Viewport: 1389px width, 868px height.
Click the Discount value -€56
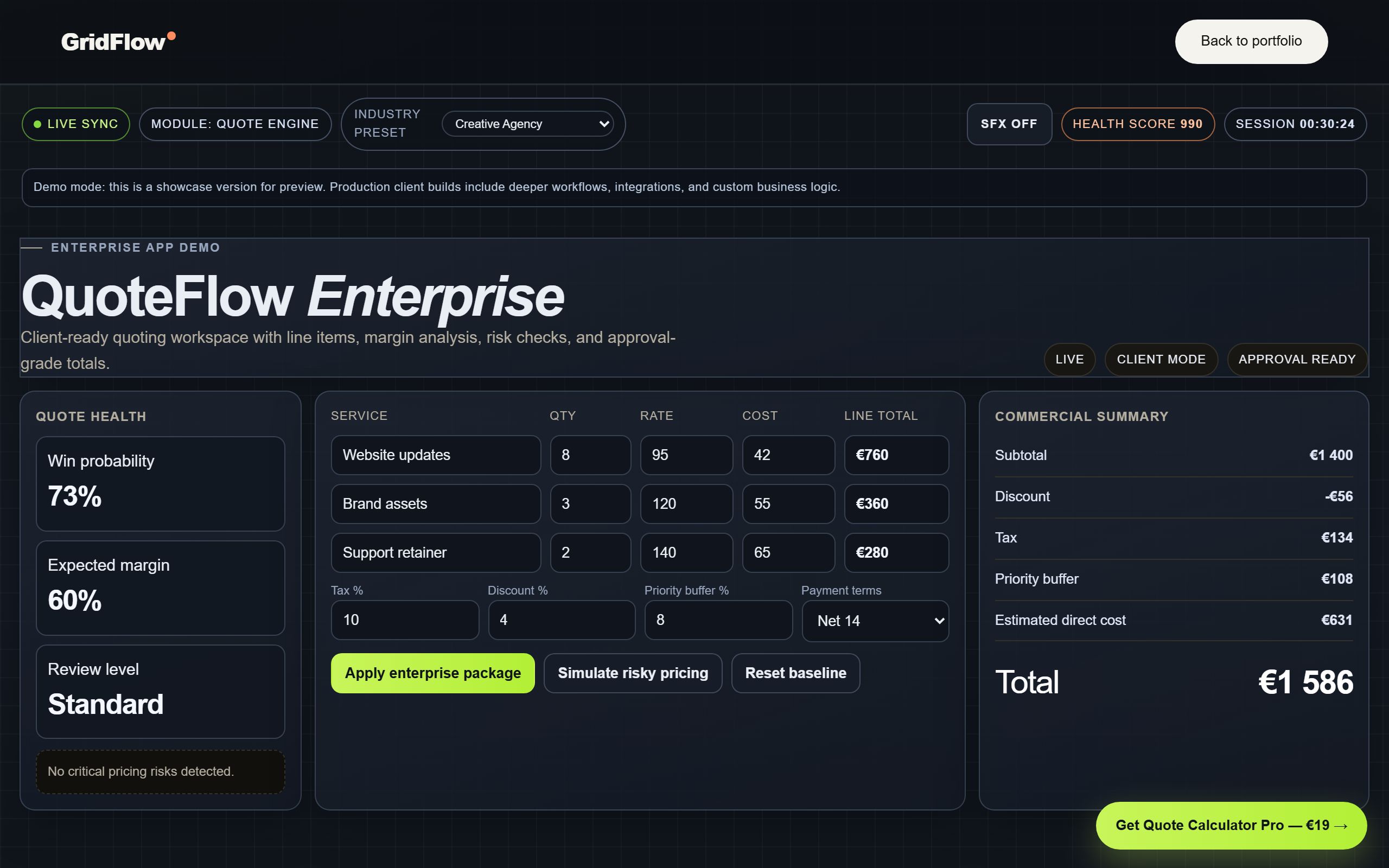tap(1339, 496)
